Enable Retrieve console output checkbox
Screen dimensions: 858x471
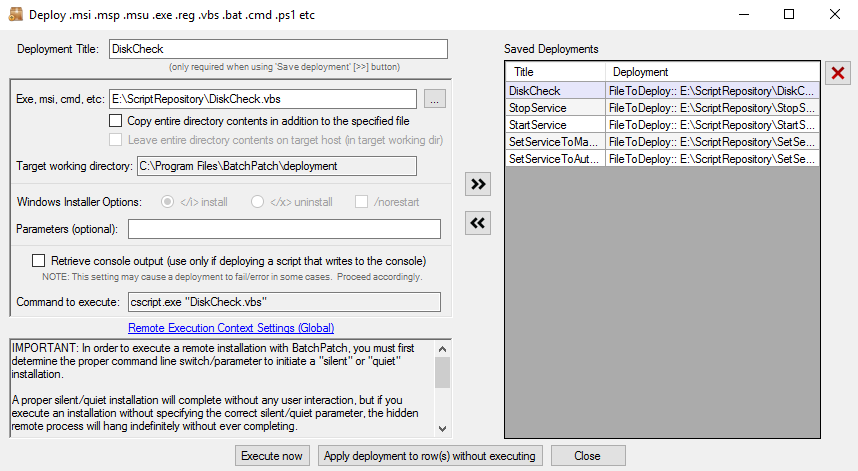(38, 261)
